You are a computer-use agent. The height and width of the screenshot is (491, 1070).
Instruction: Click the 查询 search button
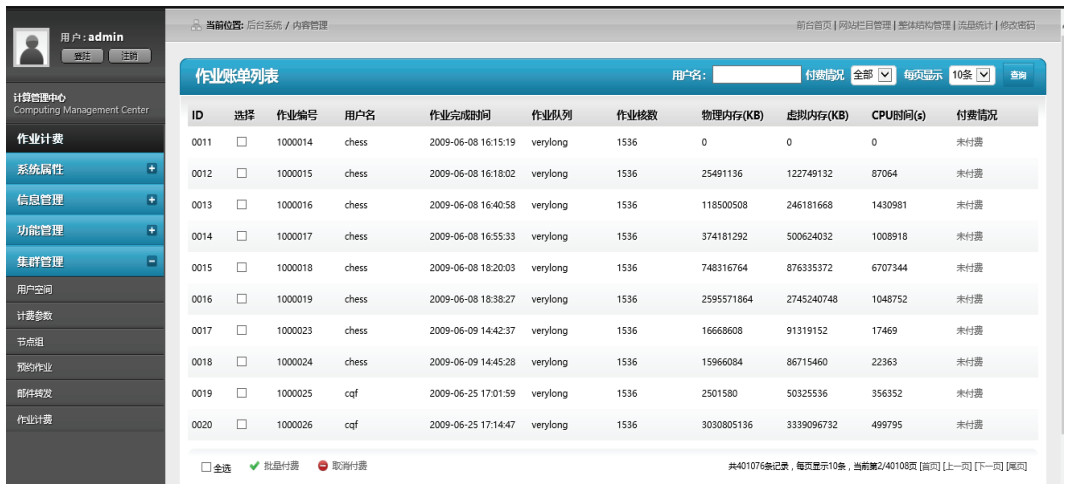point(1018,75)
